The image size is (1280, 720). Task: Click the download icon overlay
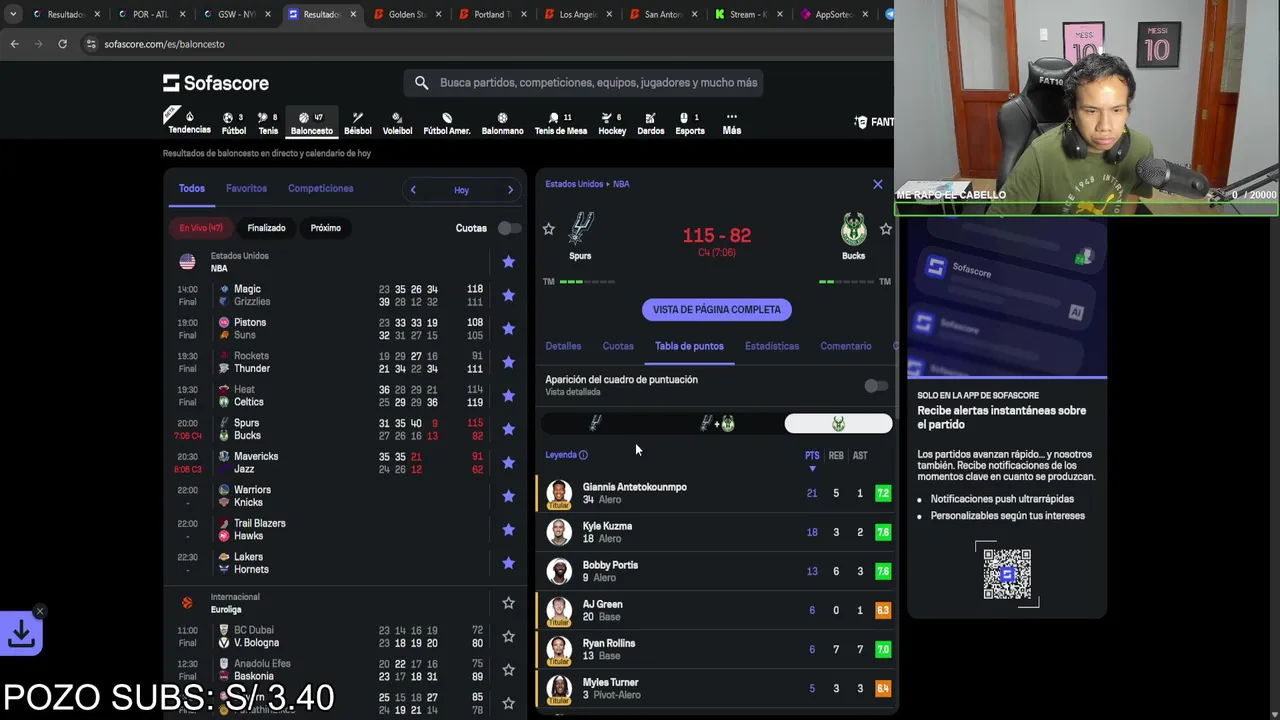[21, 634]
